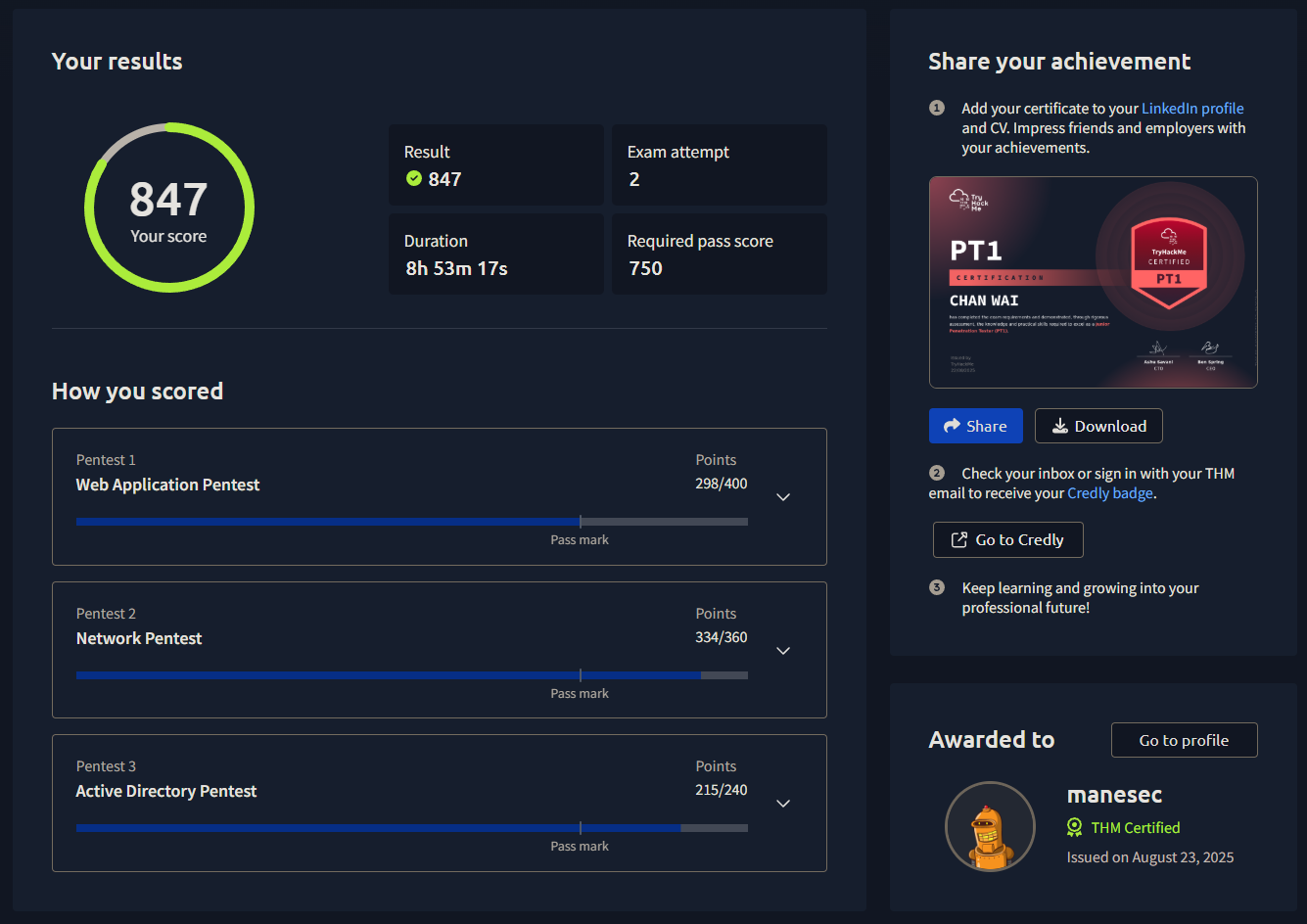The width and height of the screenshot is (1307, 924).
Task: Click the Go to Credly button
Action: 1007,539
